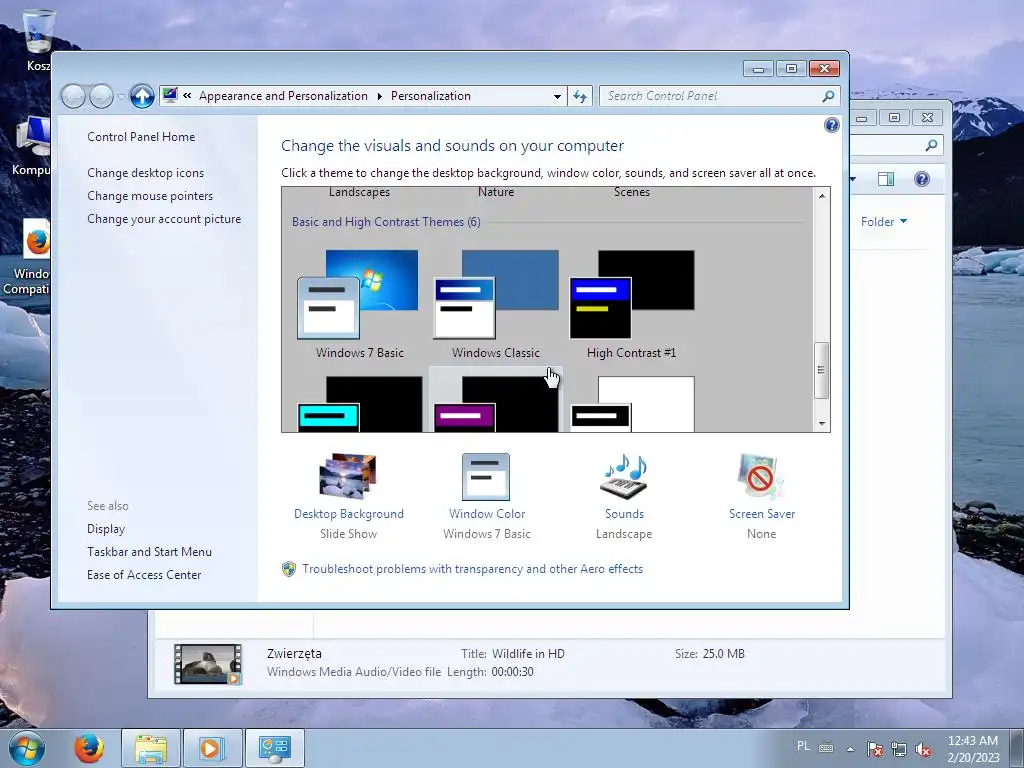Open Help in the Personalization window
The image size is (1024, 768).
(x=831, y=125)
